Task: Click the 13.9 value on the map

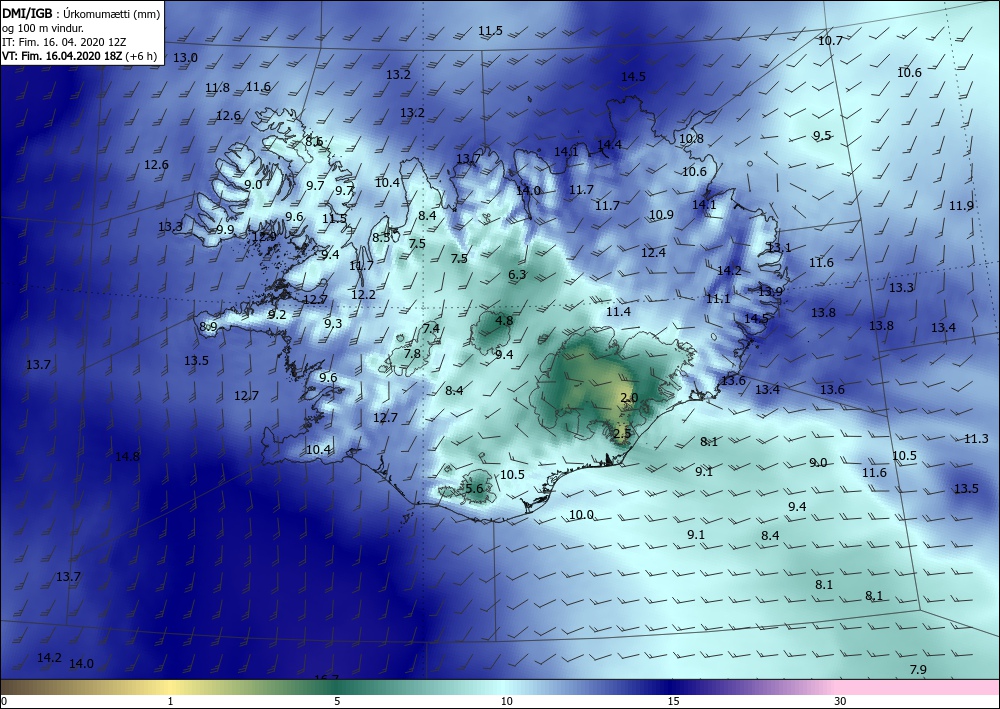Action: point(770,291)
